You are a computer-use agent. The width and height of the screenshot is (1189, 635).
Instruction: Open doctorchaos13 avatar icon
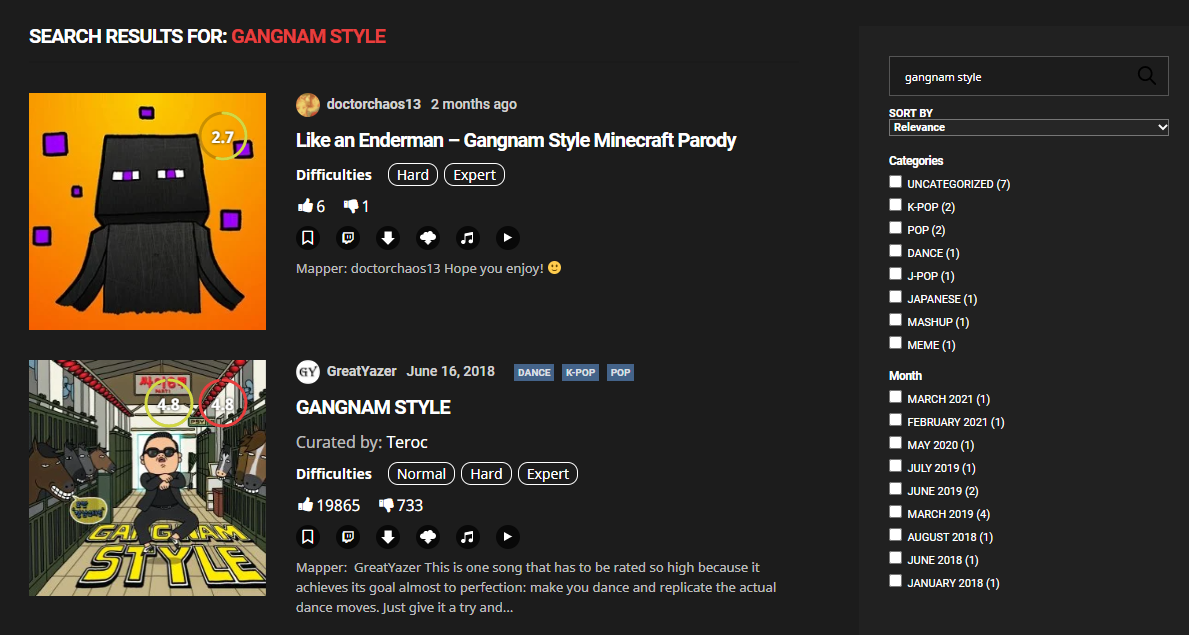[308, 105]
